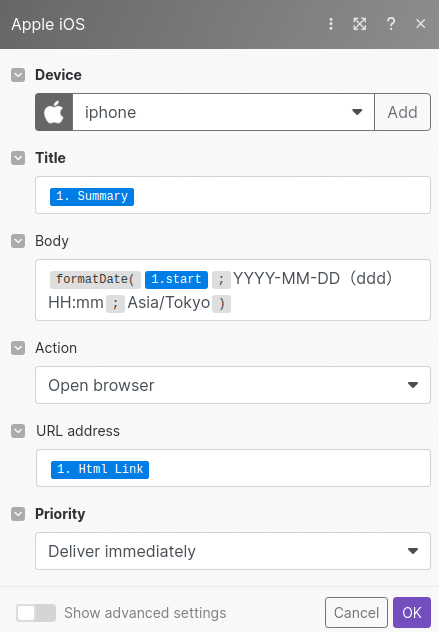This screenshot has width=439, height=632.
Task: Click the Cancel button
Action: (x=356, y=613)
